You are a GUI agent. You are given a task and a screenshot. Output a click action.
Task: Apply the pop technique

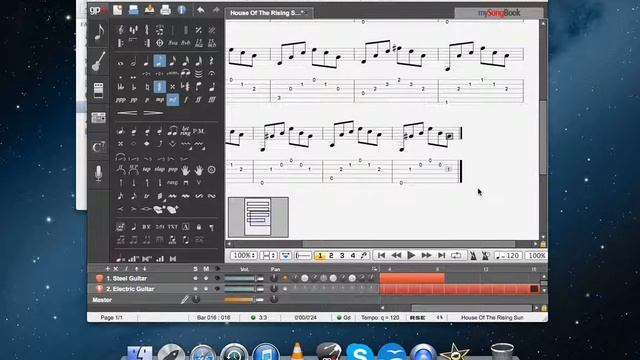tap(173, 169)
